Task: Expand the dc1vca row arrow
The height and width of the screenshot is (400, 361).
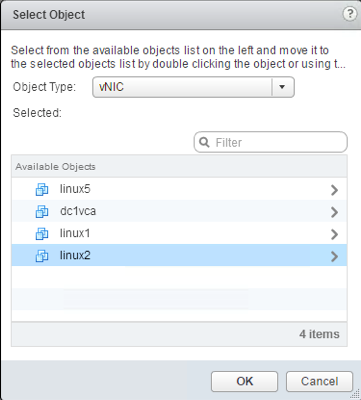Action: [334, 212]
